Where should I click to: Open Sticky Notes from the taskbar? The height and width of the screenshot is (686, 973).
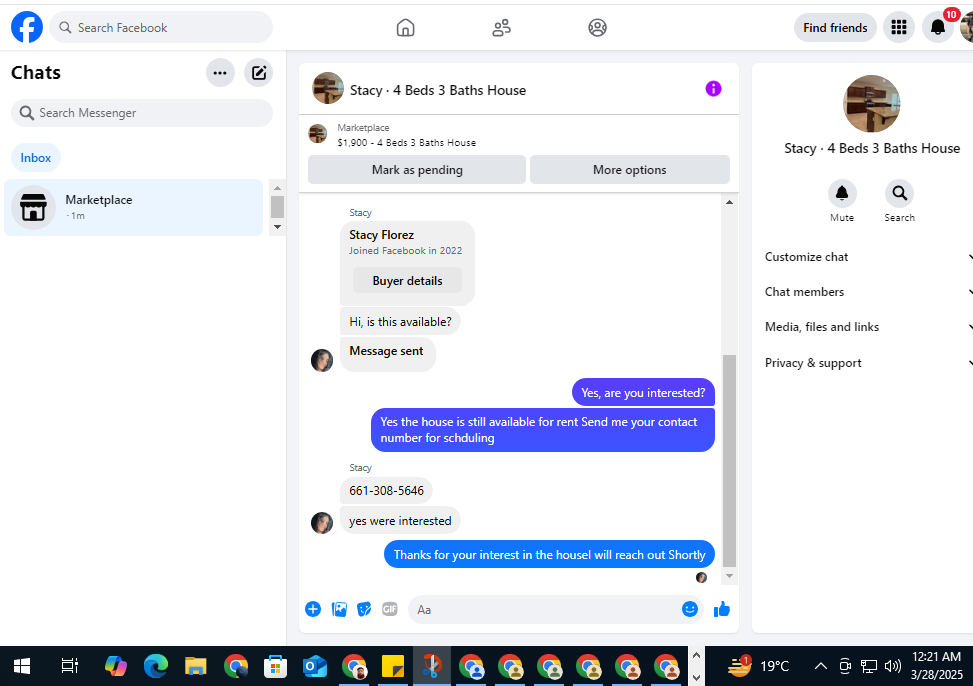(393, 666)
